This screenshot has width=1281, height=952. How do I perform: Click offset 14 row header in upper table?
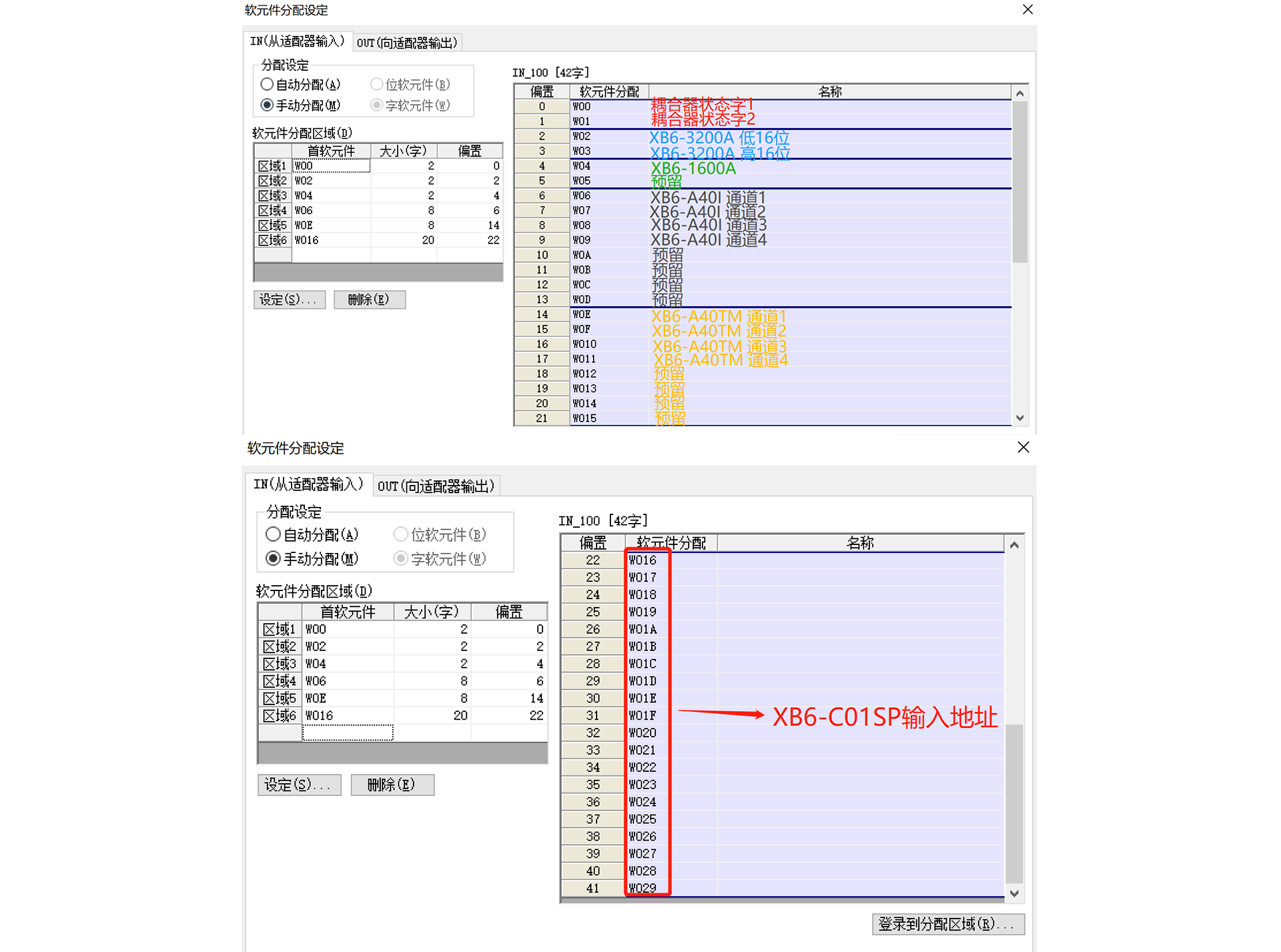[x=542, y=315]
